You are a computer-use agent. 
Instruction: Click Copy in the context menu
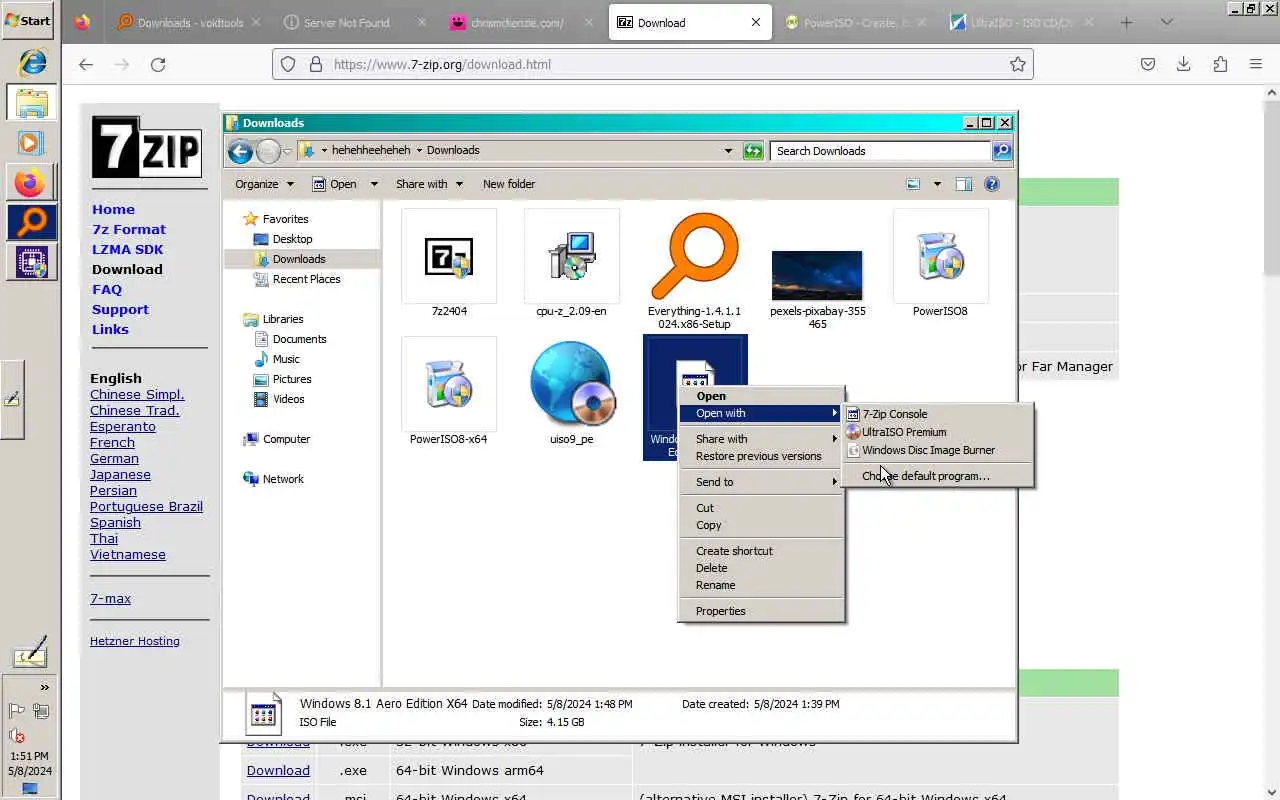[762, 525]
